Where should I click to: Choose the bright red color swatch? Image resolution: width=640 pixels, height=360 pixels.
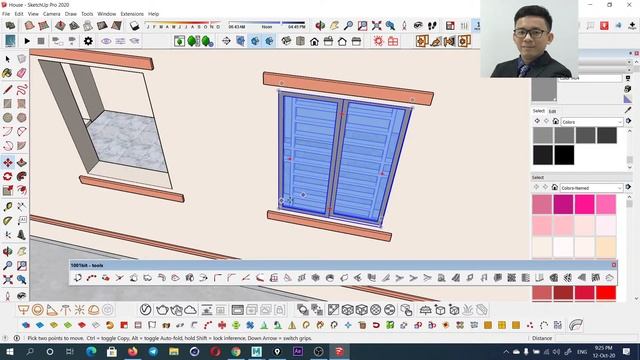tap(606, 293)
